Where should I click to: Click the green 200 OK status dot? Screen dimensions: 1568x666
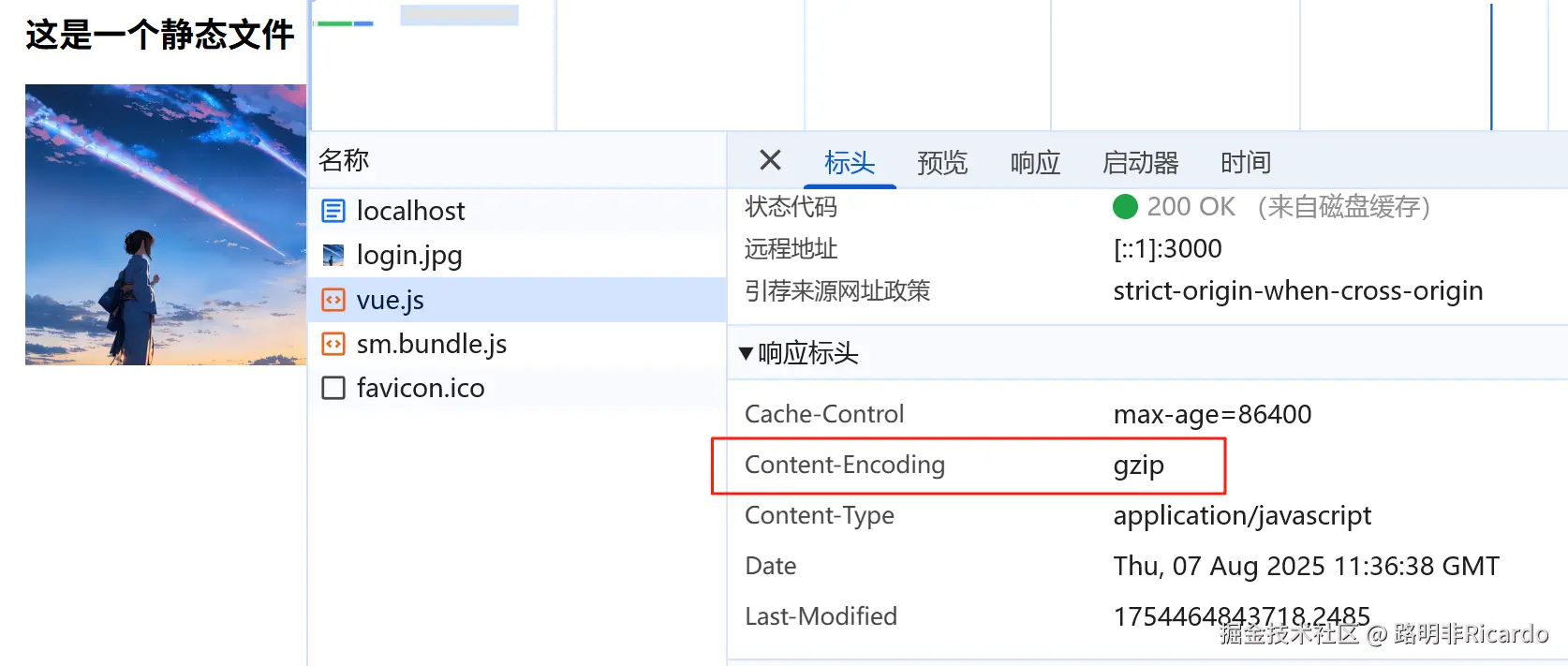[x=1125, y=206]
